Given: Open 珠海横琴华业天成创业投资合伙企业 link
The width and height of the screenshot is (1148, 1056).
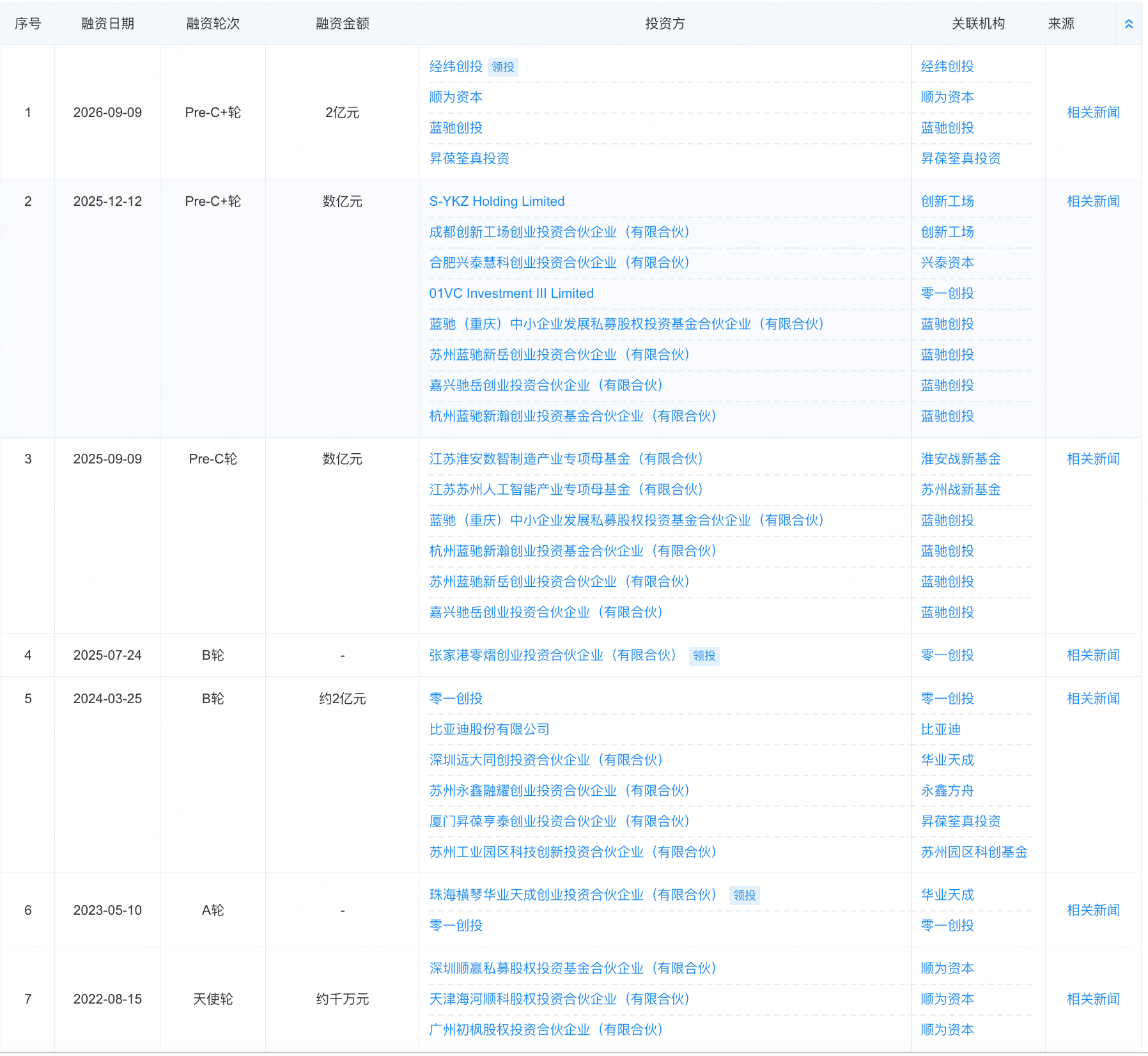Looking at the screenshot, I should 573,895.
